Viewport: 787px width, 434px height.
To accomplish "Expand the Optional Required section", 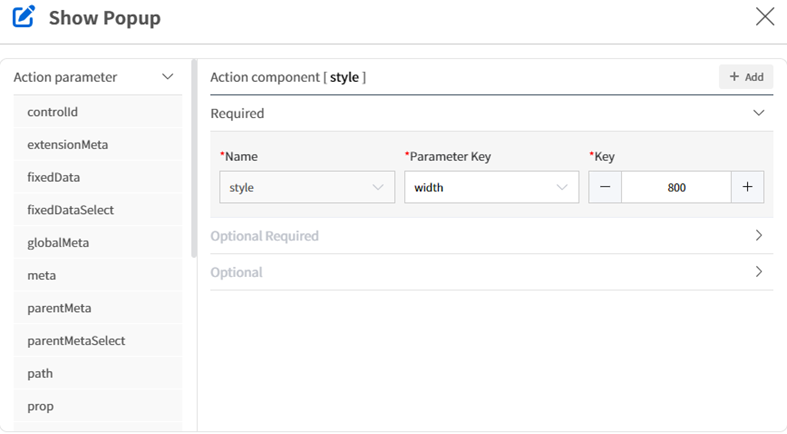I will [758, 235].
